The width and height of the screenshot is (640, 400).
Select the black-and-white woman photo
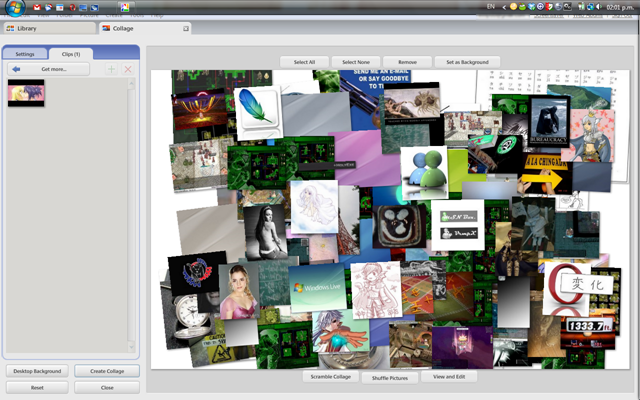coord(266,232)
